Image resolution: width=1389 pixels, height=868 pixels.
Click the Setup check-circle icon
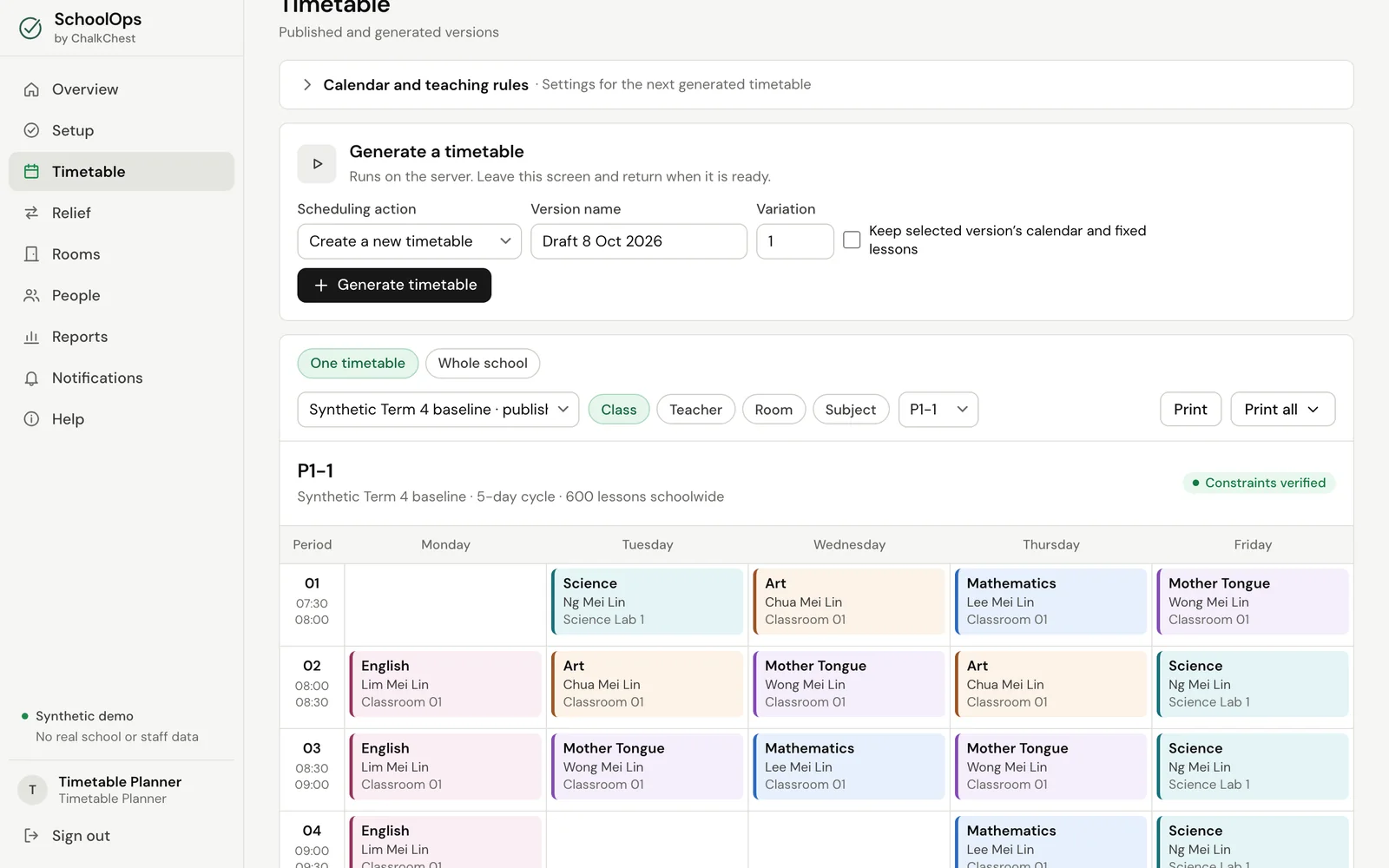click(31, 130)
